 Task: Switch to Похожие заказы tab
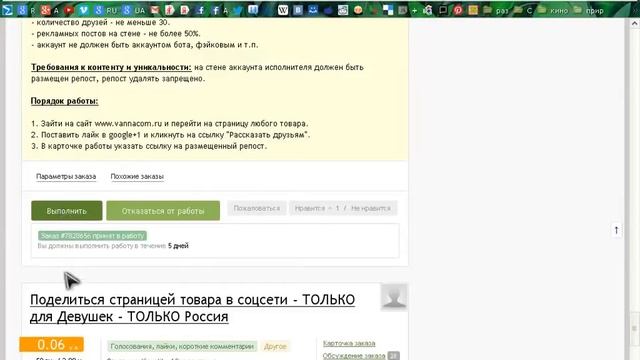[137, 176]
